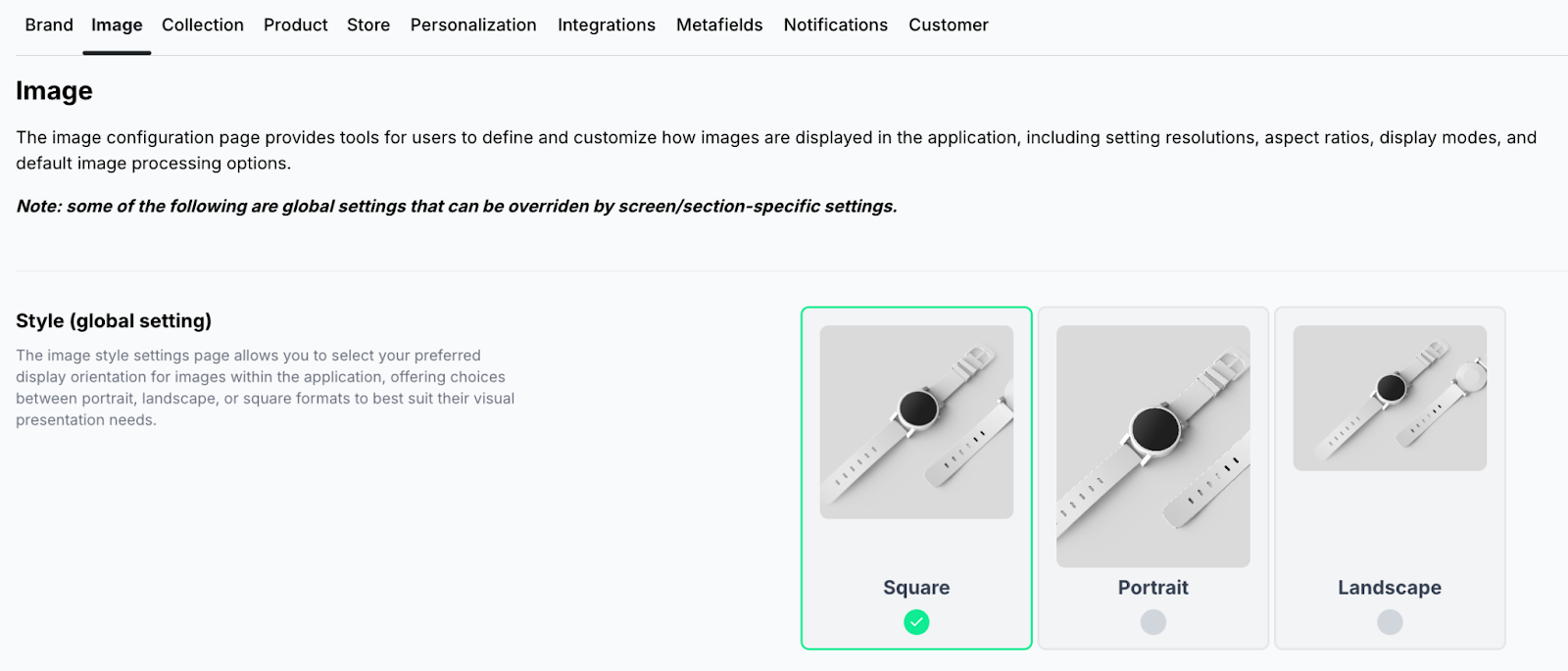Switch to the Collection tab
This screenshot has width=1568, height=671.
[x=203, y=25]
